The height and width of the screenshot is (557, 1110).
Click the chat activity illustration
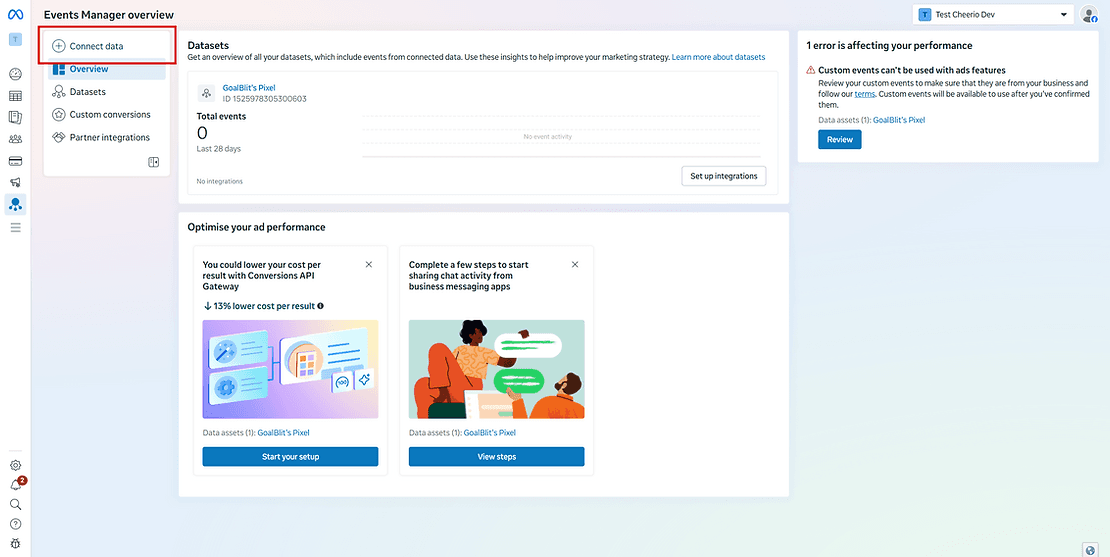click(496, 369)
